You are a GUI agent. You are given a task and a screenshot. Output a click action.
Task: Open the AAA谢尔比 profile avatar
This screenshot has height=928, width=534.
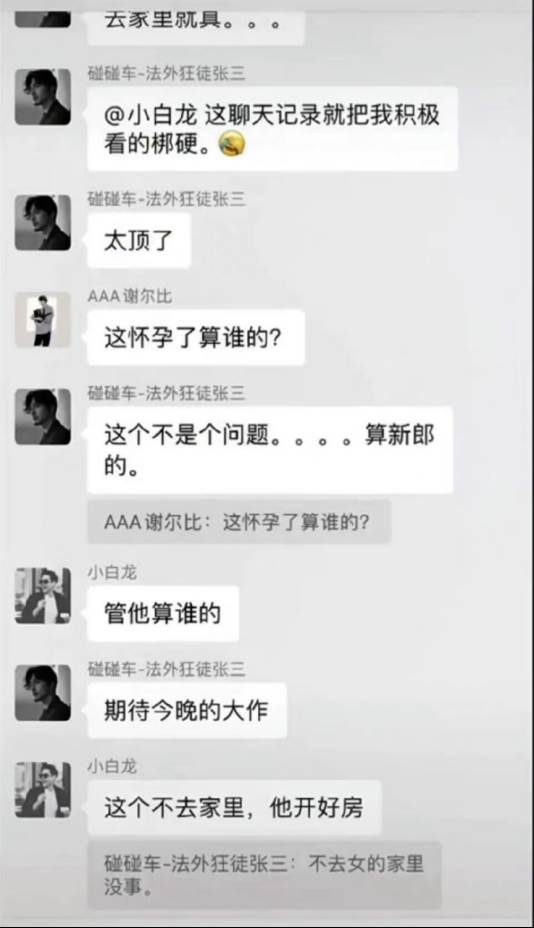click(43, 320)
